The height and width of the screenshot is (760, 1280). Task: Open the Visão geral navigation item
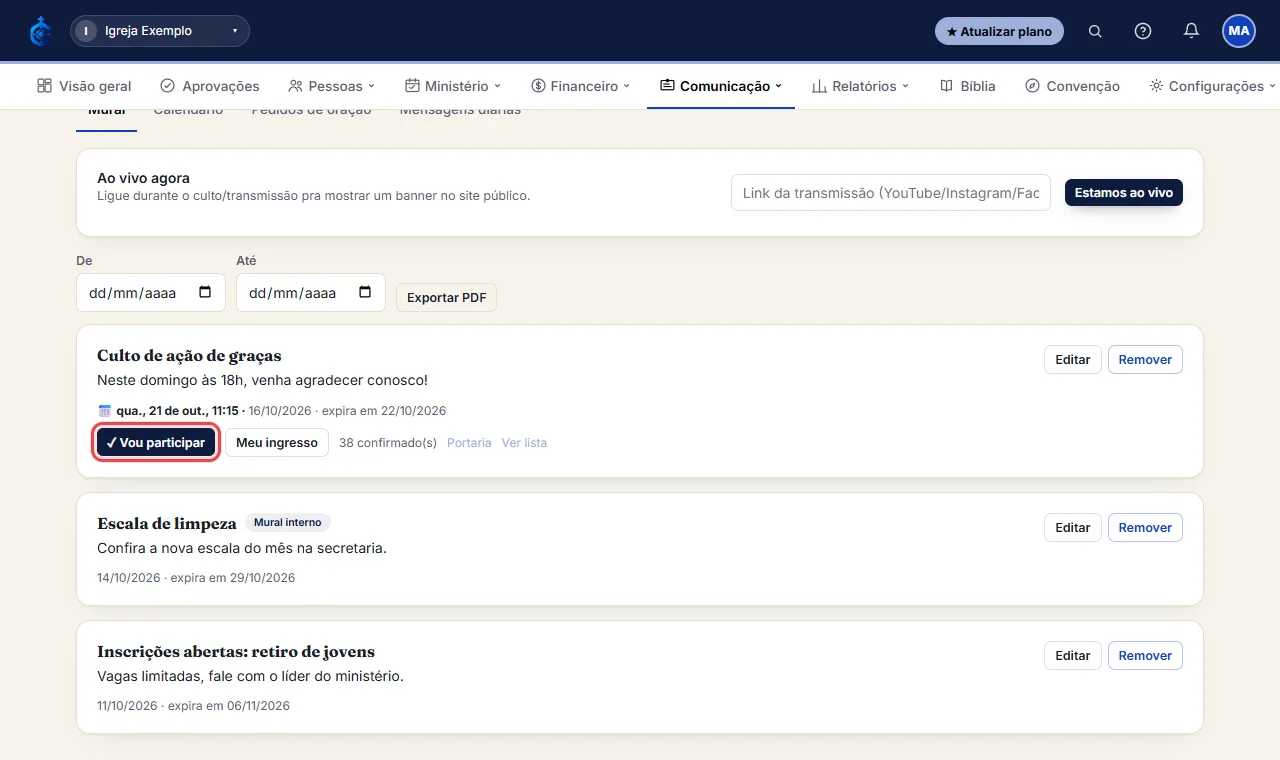[84, 86]
